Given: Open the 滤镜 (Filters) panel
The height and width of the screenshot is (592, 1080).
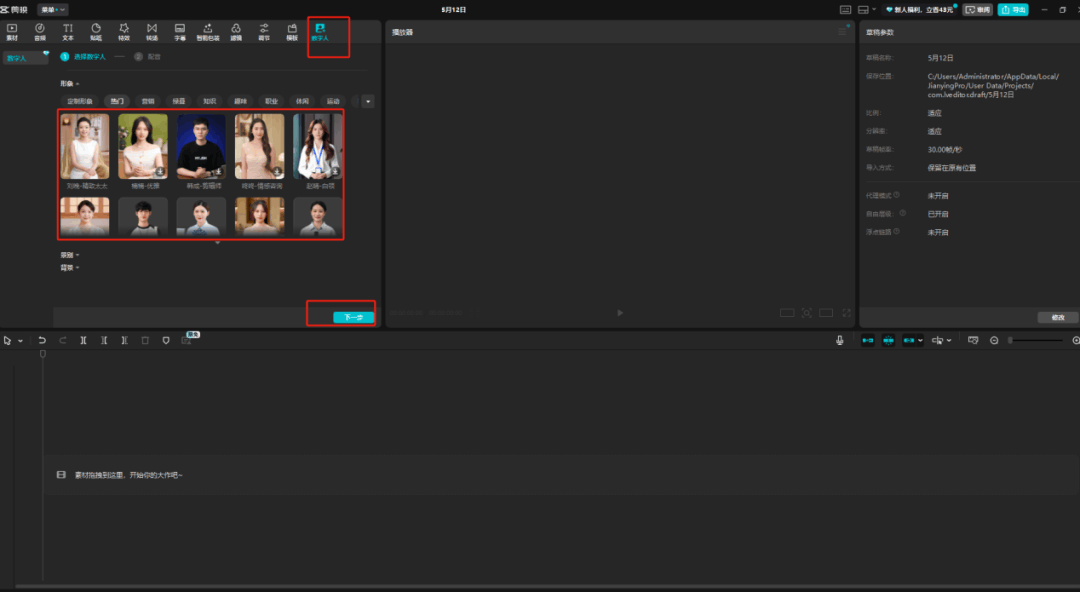Looking at the screenshot, I should click(236, 31).
